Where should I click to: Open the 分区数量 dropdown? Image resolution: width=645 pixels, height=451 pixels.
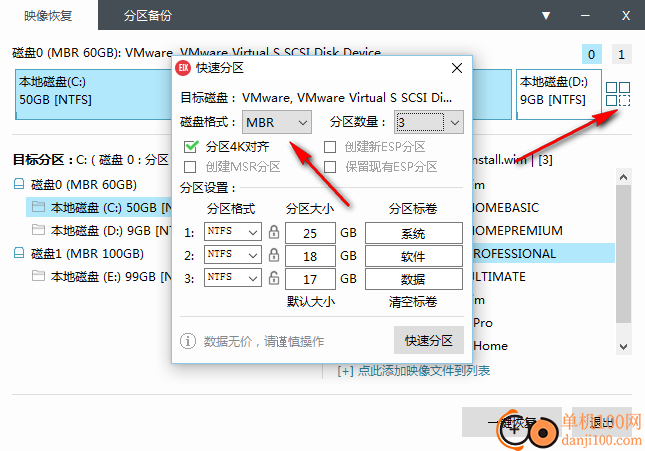(x=429, y=122)
